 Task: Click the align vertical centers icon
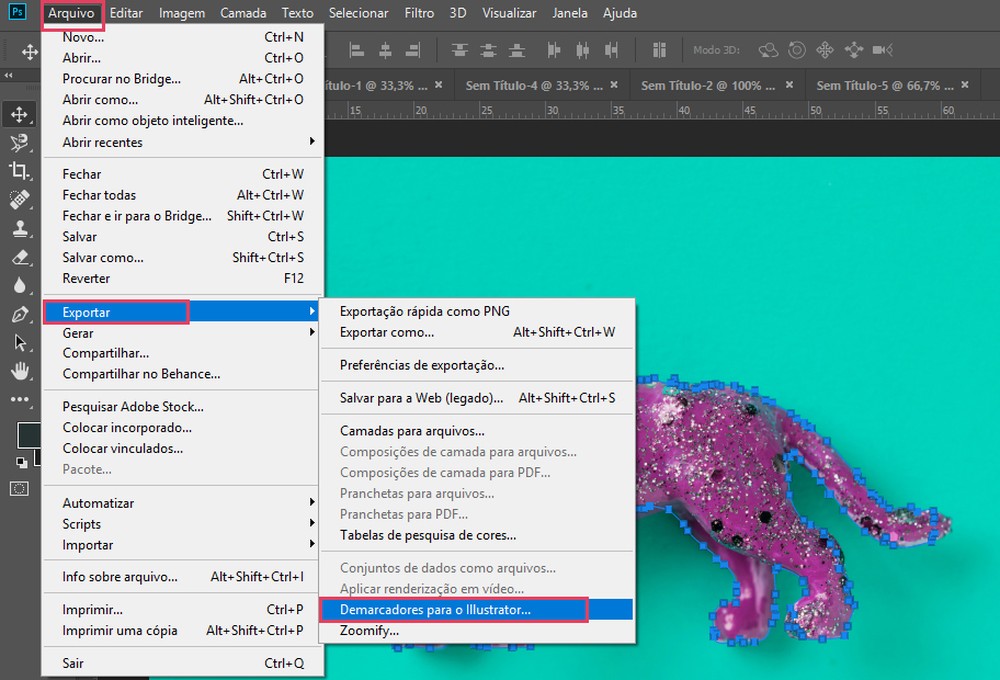click(487, 50)
